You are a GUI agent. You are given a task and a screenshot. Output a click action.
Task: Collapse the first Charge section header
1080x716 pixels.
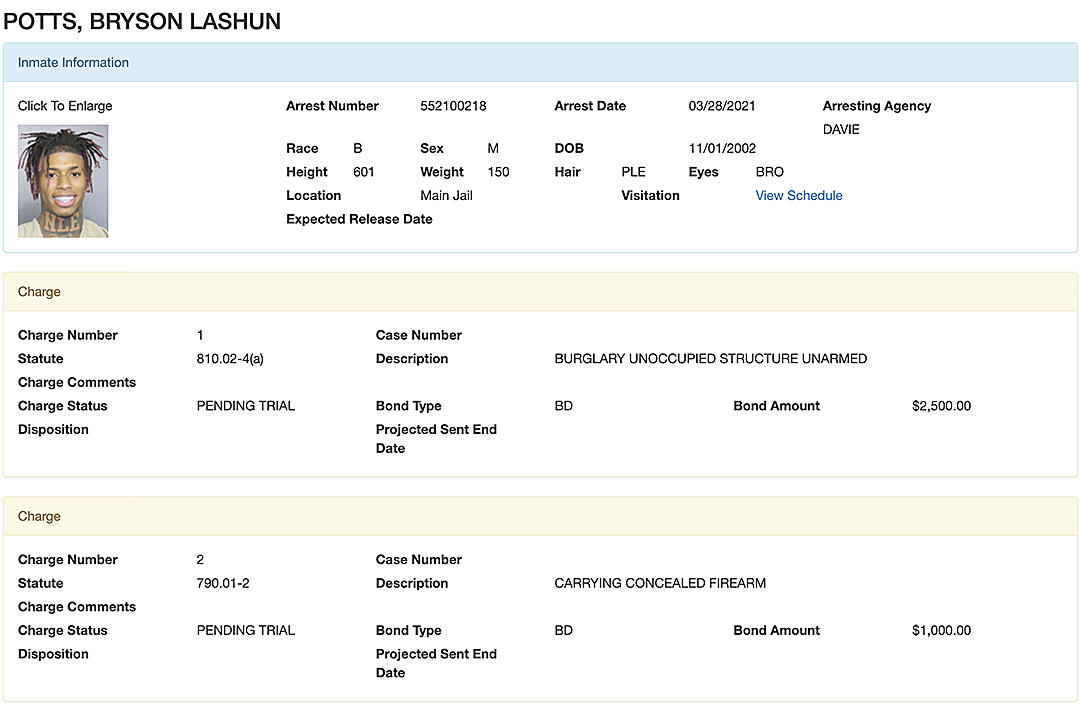[x=39, y=291]
